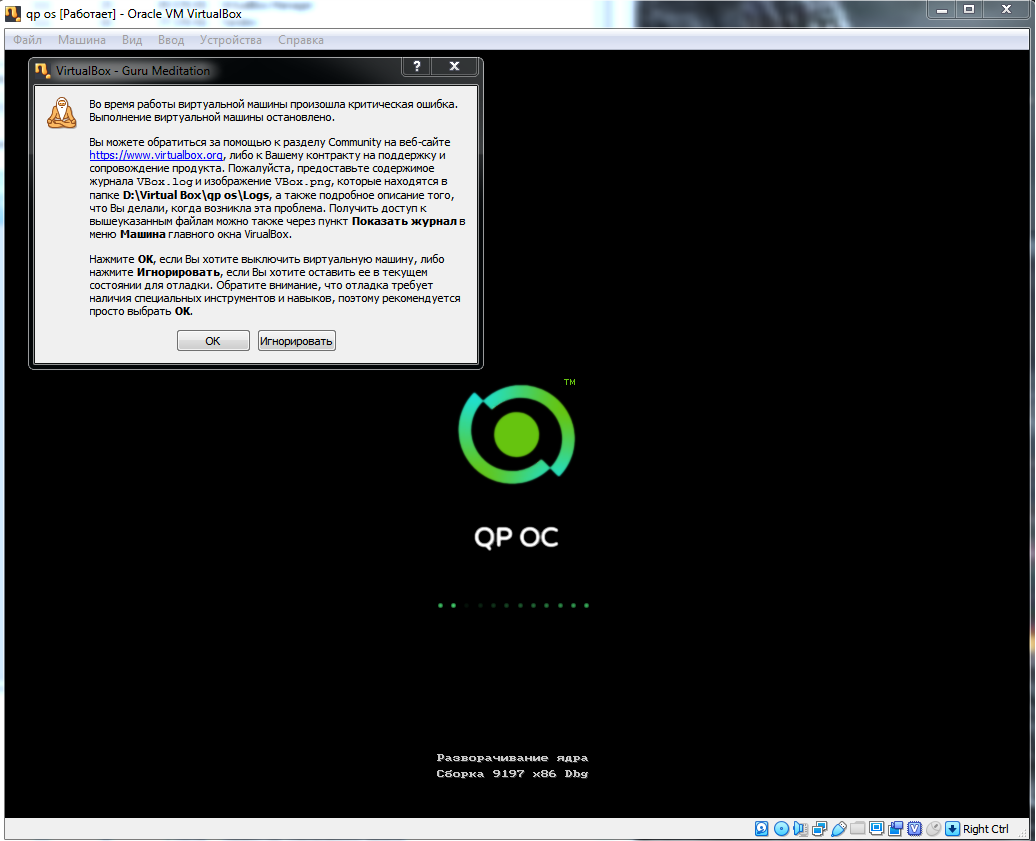This screenshot has width=1036, height=841.
Task: Open the Справка menu
Action: (301, 40)
